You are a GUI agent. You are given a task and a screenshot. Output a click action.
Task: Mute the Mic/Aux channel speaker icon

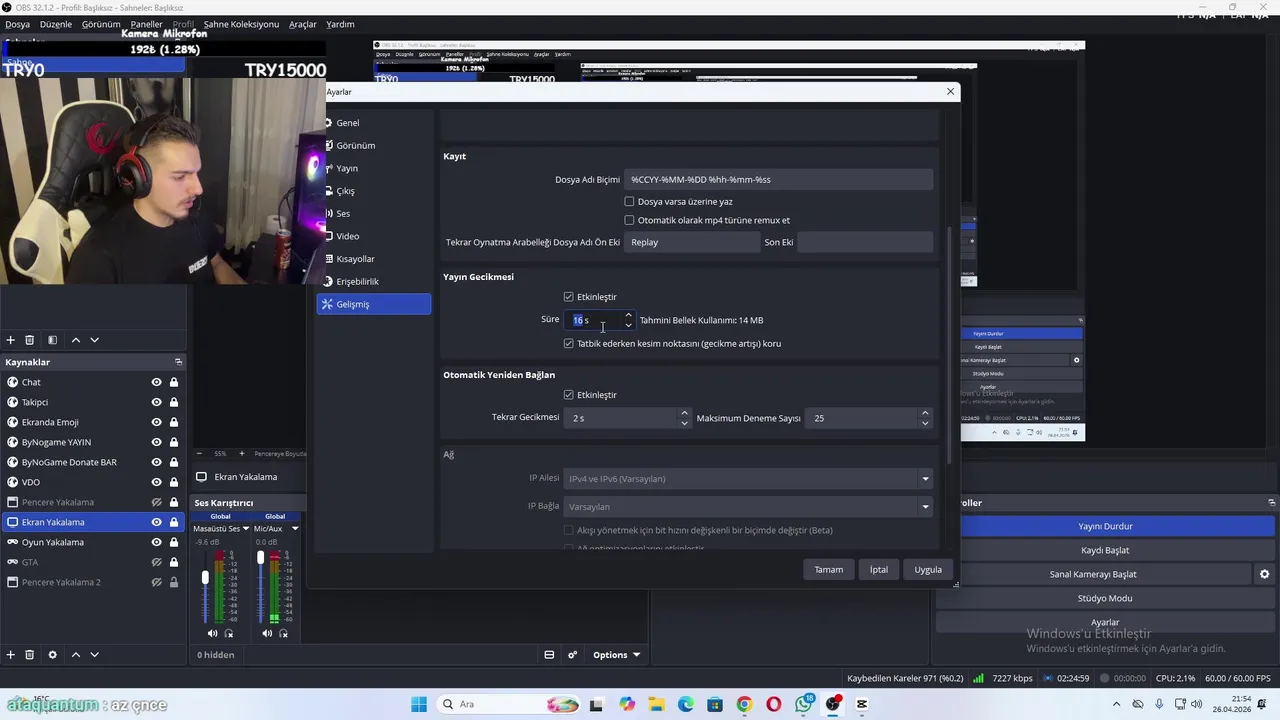click(x=267, y=633)
